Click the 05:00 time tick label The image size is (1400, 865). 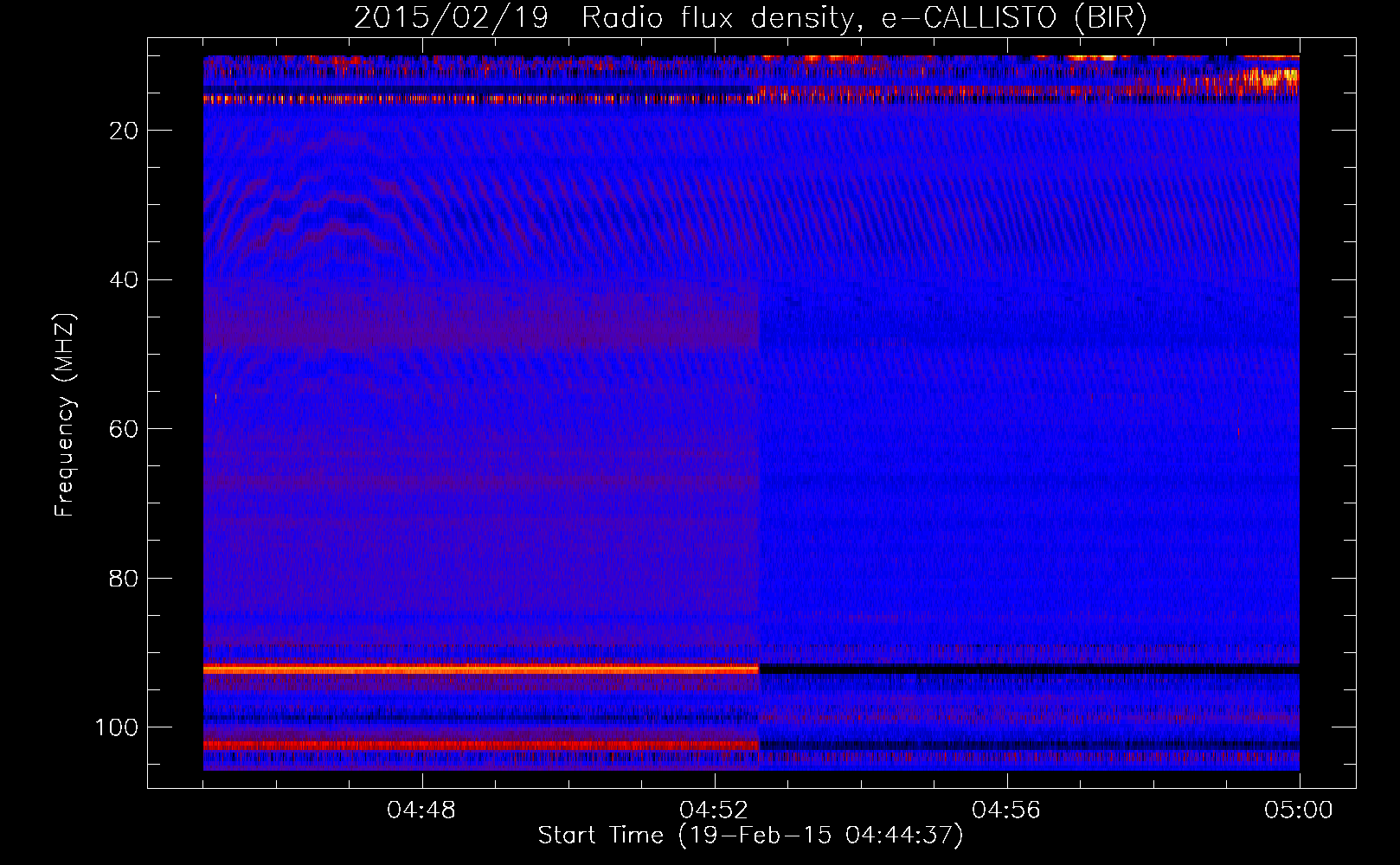1299,811
